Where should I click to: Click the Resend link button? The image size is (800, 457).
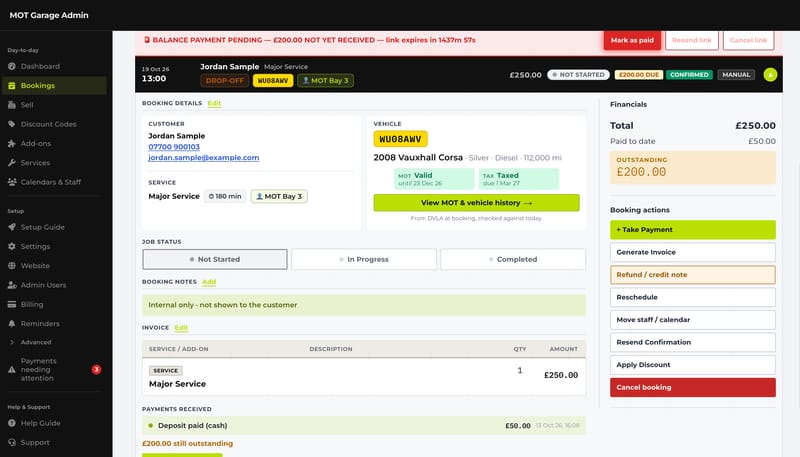click(x=692, y=40)
